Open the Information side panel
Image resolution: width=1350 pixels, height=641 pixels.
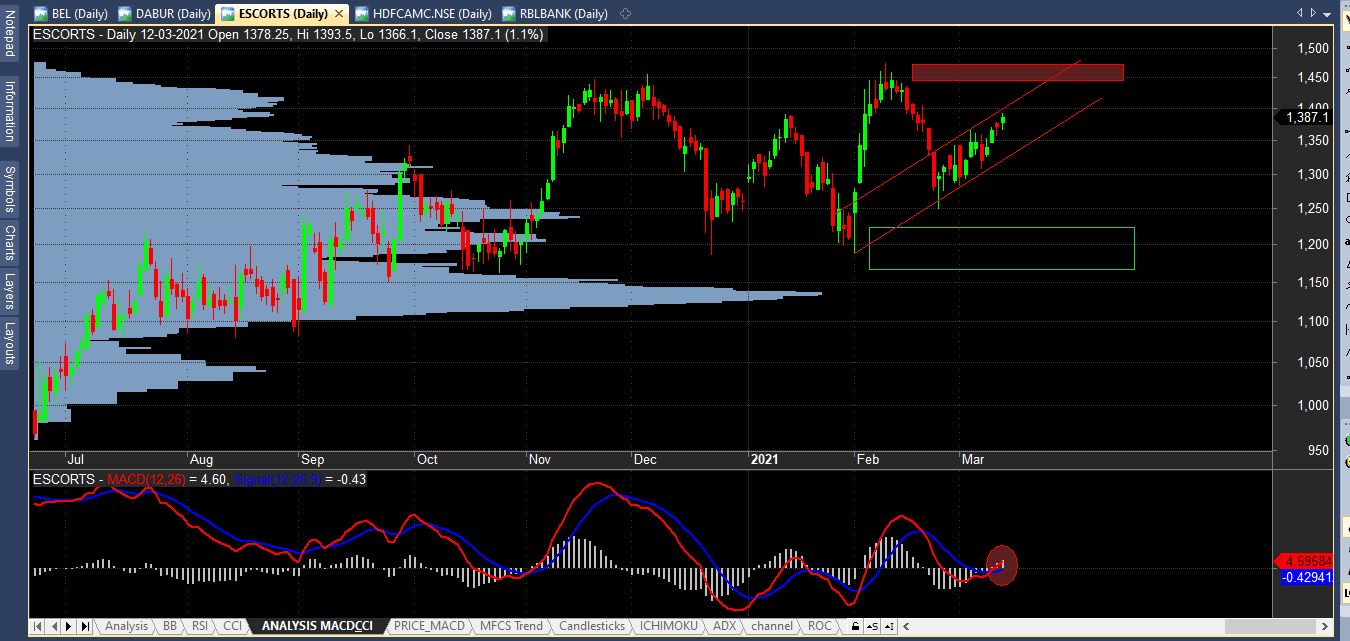pos(10,111)
